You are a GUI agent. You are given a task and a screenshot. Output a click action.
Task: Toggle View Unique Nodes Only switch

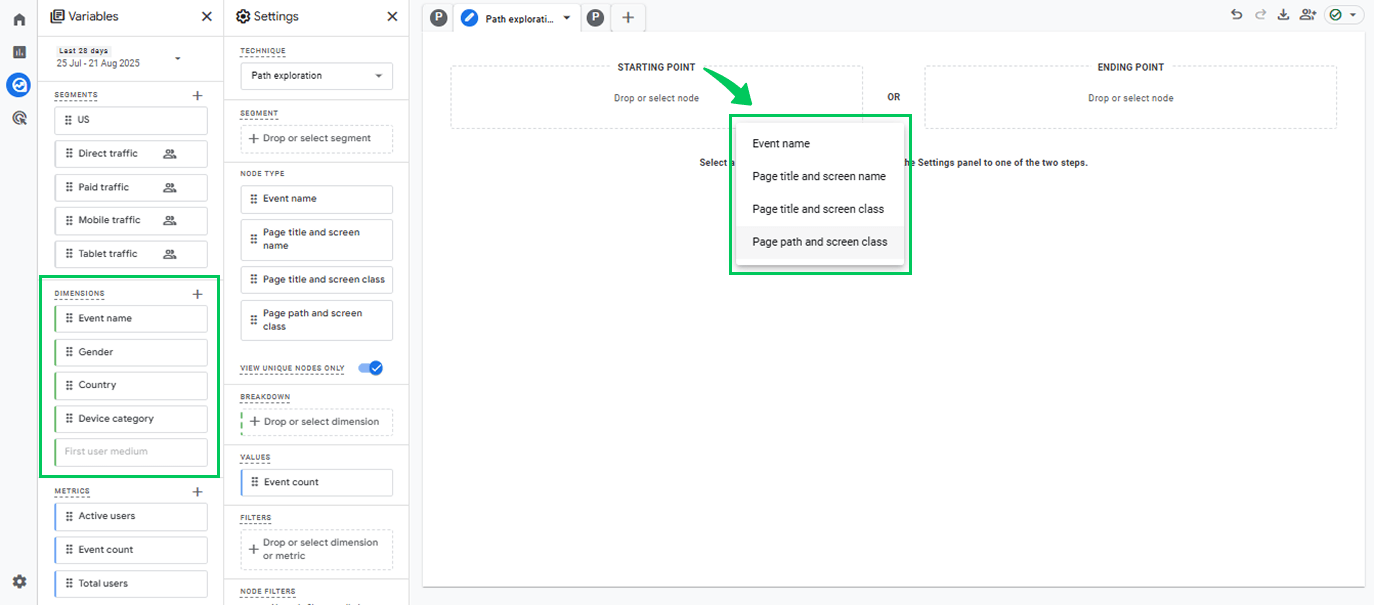(371, 368)
